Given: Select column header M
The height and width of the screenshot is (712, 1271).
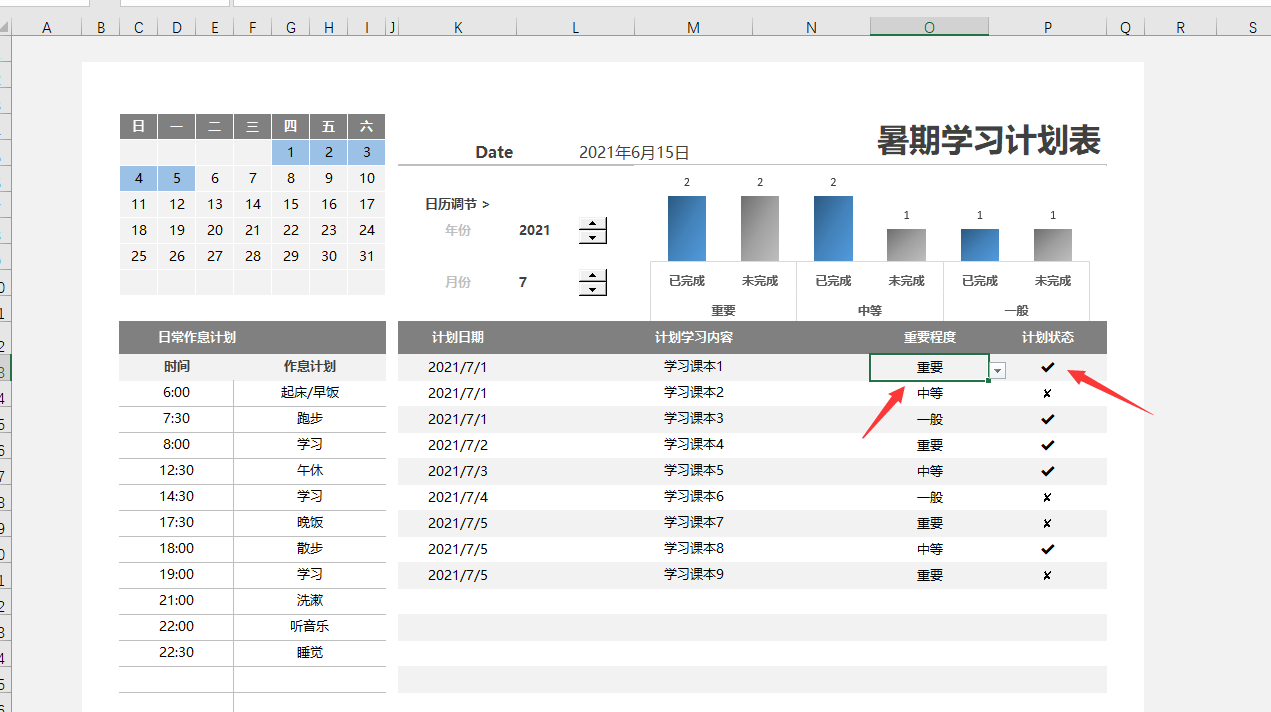Looking at the screenshot, I should tap(693, 28).
